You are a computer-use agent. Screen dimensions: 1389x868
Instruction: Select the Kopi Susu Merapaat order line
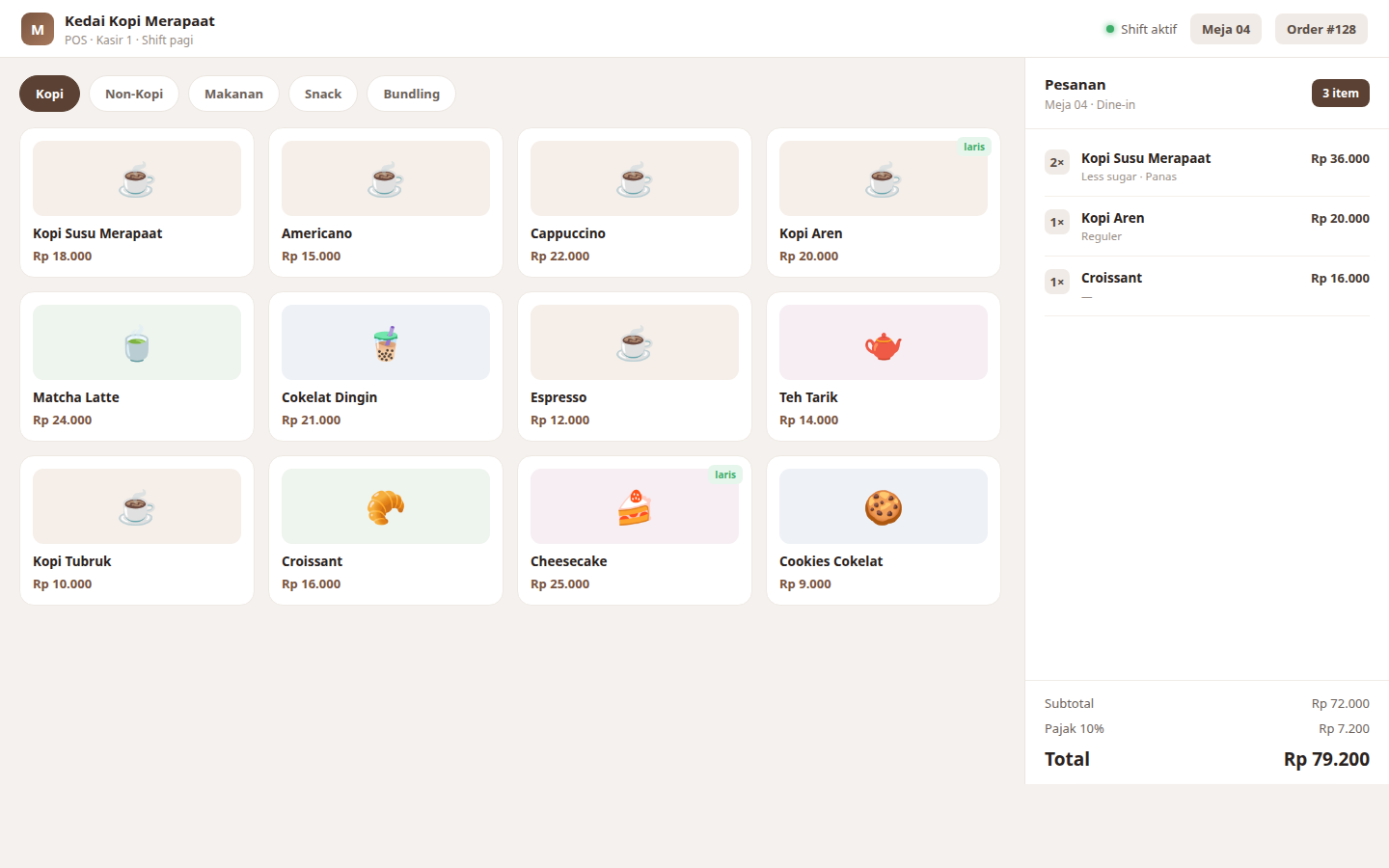[1207, 167]
